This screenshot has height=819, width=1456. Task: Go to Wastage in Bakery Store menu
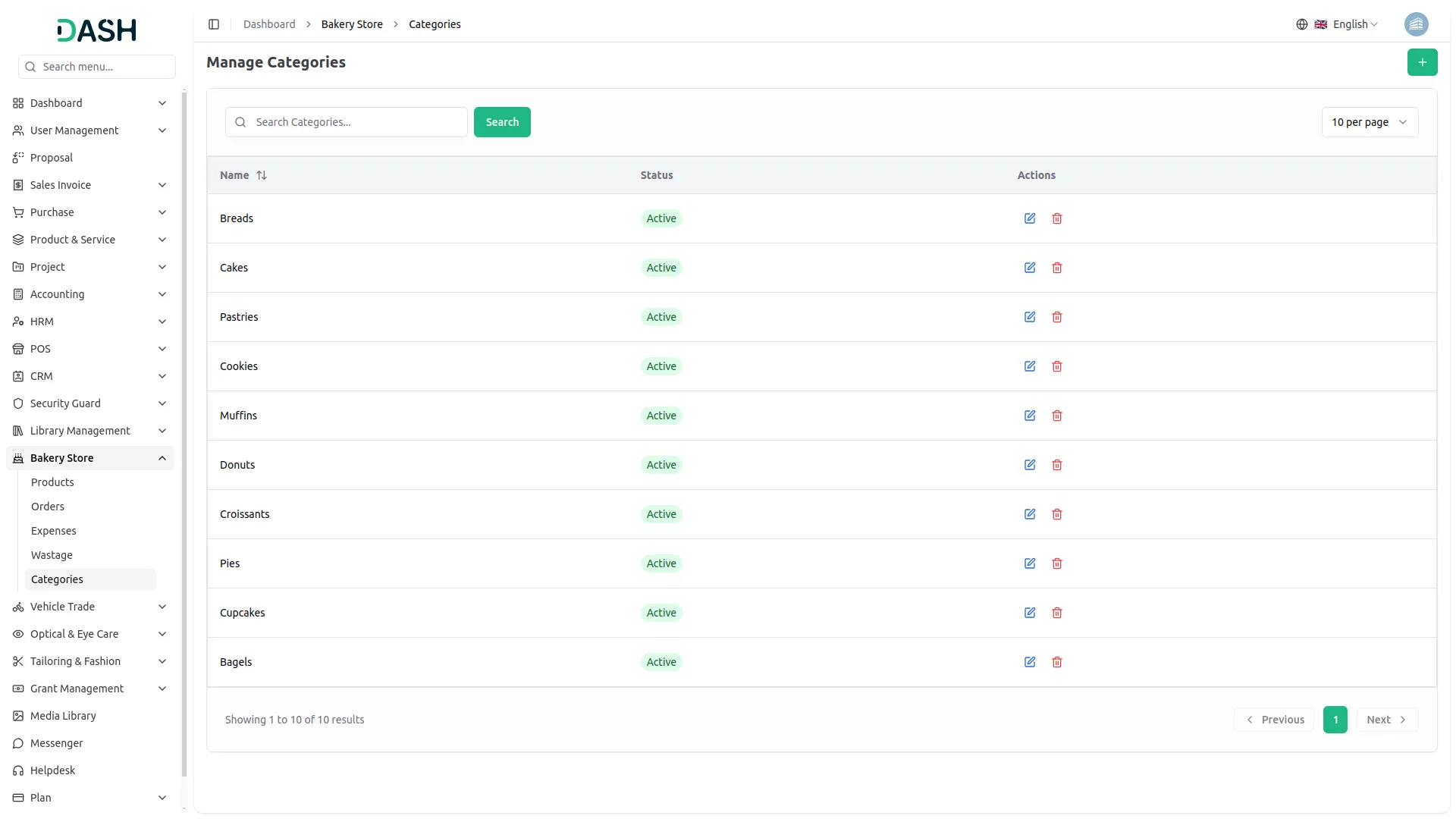[52, 555]
